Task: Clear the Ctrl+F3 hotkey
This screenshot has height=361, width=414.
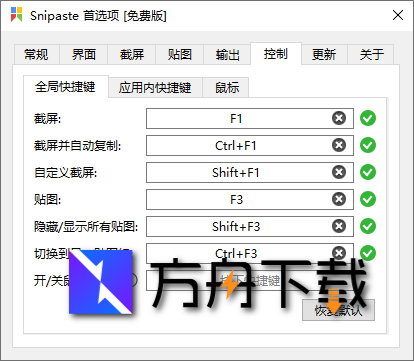Action: point(339,253)
